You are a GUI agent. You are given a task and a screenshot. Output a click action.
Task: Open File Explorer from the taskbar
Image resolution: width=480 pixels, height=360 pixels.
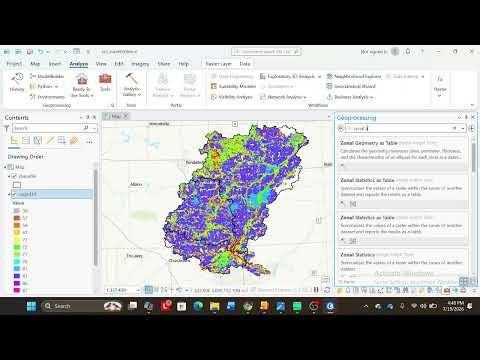214,306
